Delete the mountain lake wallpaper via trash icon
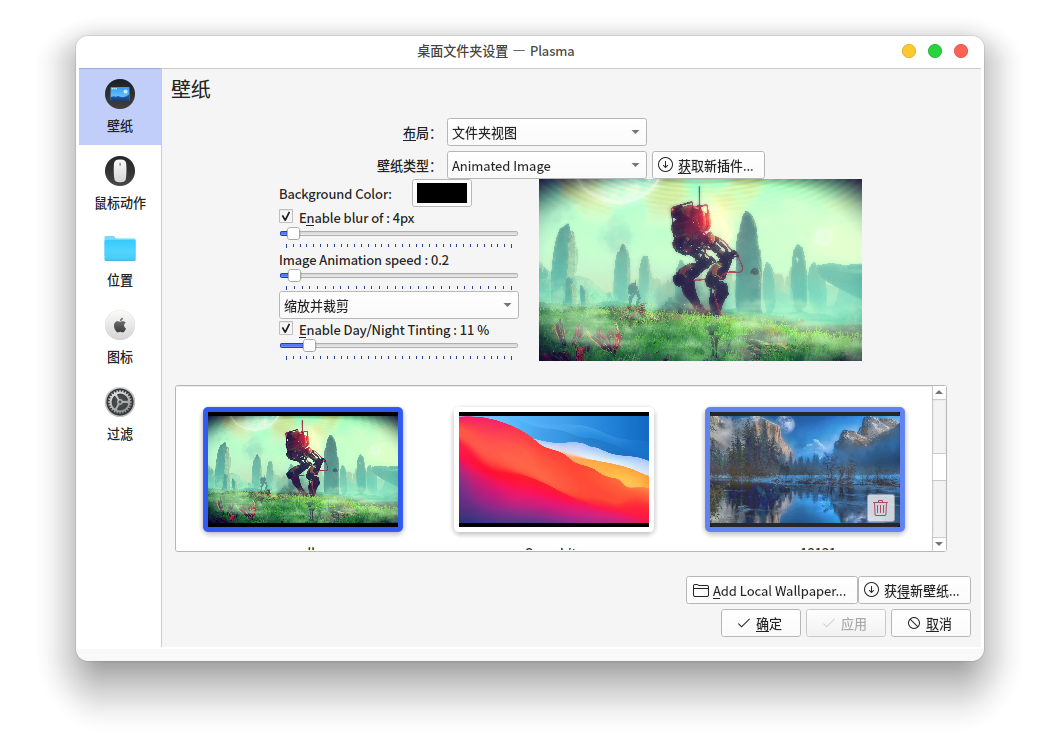The height and width of the screenshot is (747, 1060). (x=880, y=508)
